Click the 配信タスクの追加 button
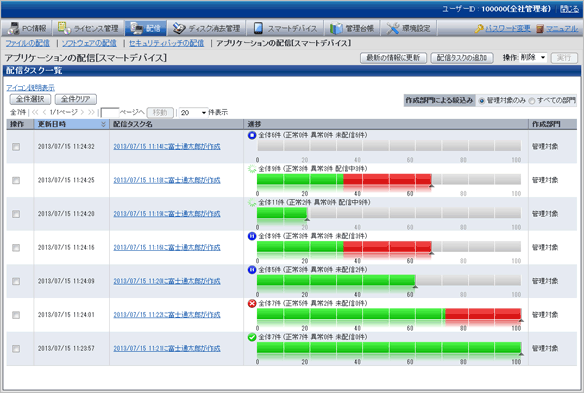 [462, 58]
